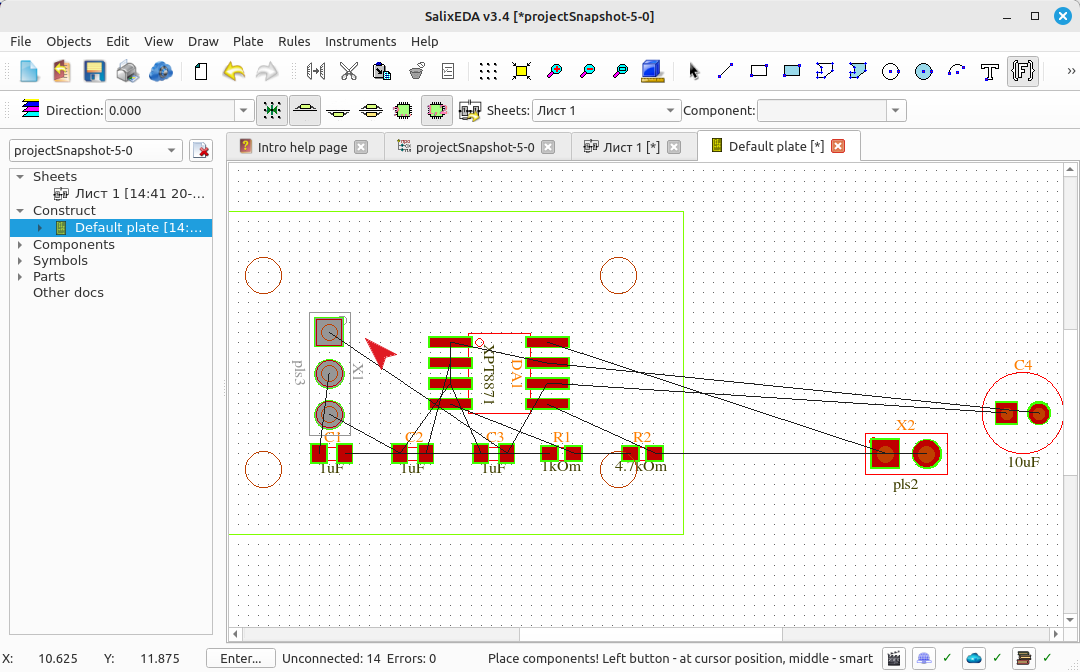Click the save floppy disk icon
Screen dimensions: 1080x672
(94, 71)
